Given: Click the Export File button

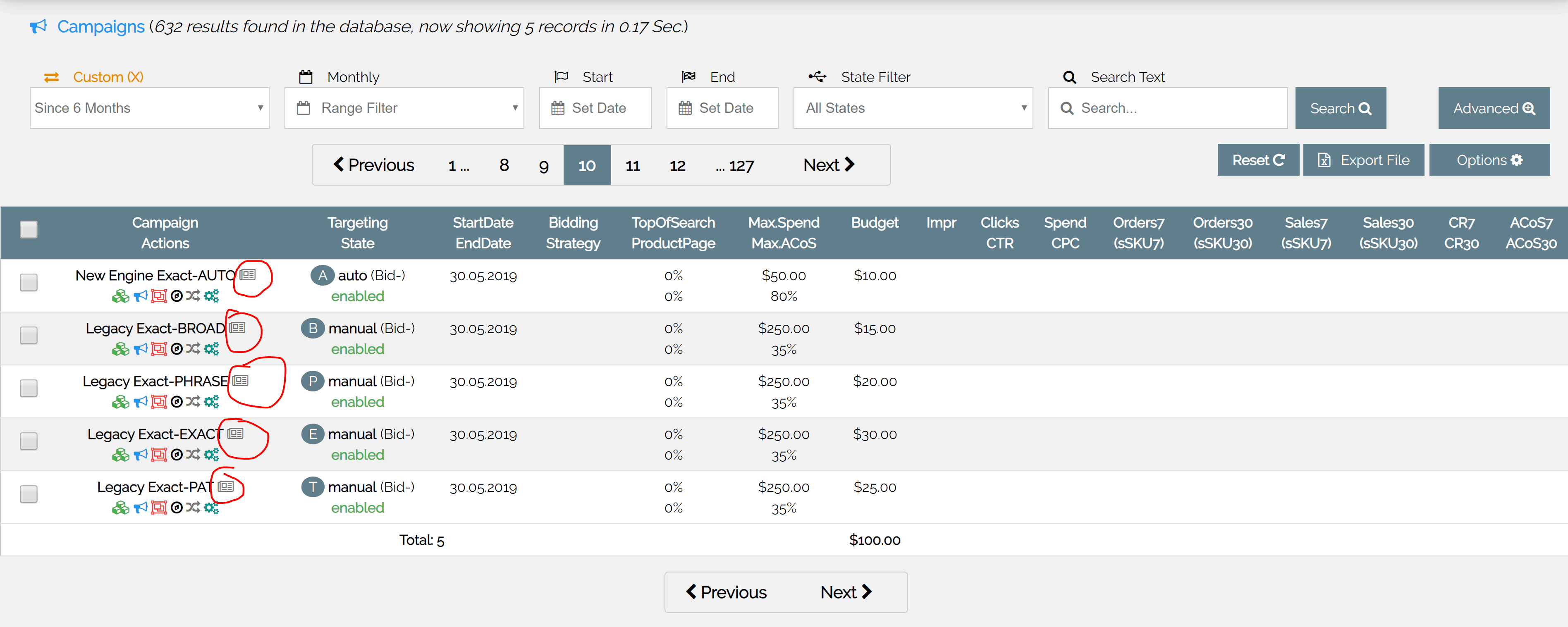Looking at the screenshot, I should [1363, 160].
